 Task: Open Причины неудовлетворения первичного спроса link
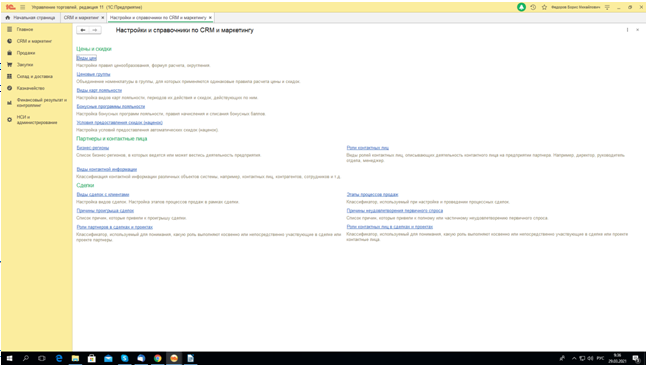click(x=395, y=210)
